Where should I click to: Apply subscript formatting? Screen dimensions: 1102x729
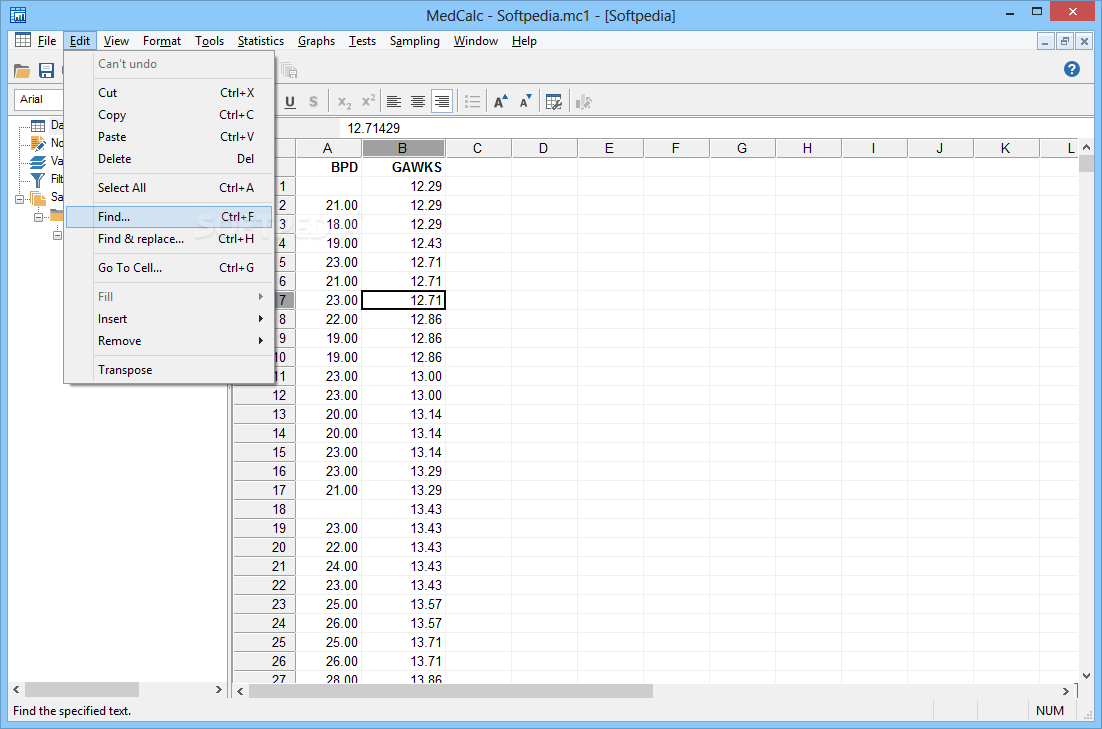[x=344, y=102]
